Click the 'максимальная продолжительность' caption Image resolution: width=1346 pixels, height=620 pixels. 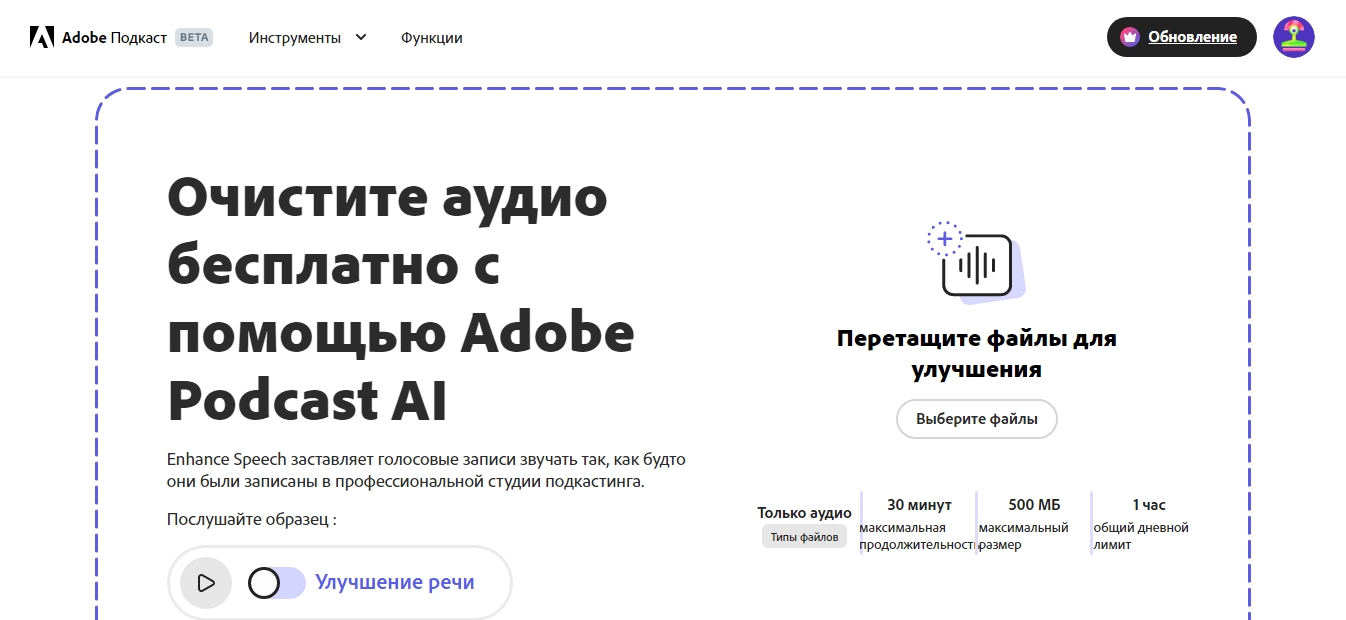pyautogui.click(x=918, y=536)
